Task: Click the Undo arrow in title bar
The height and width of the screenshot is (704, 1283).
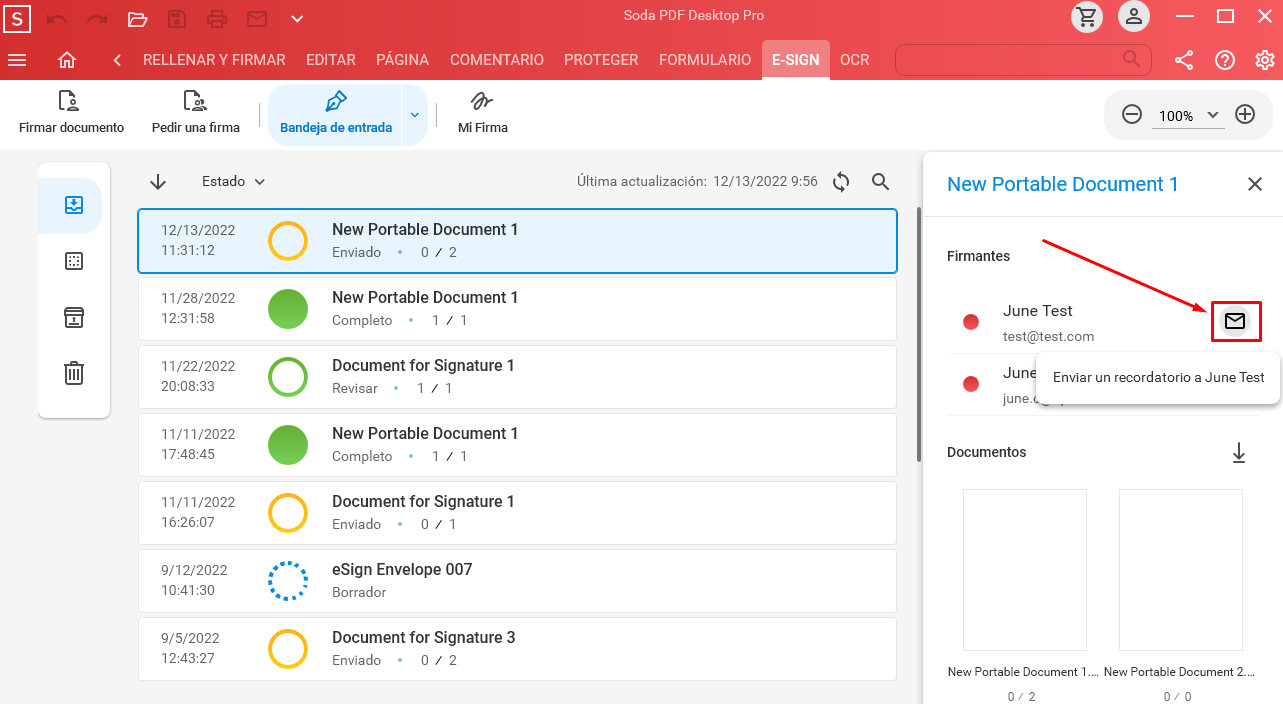Action: [x=57, y=18]
